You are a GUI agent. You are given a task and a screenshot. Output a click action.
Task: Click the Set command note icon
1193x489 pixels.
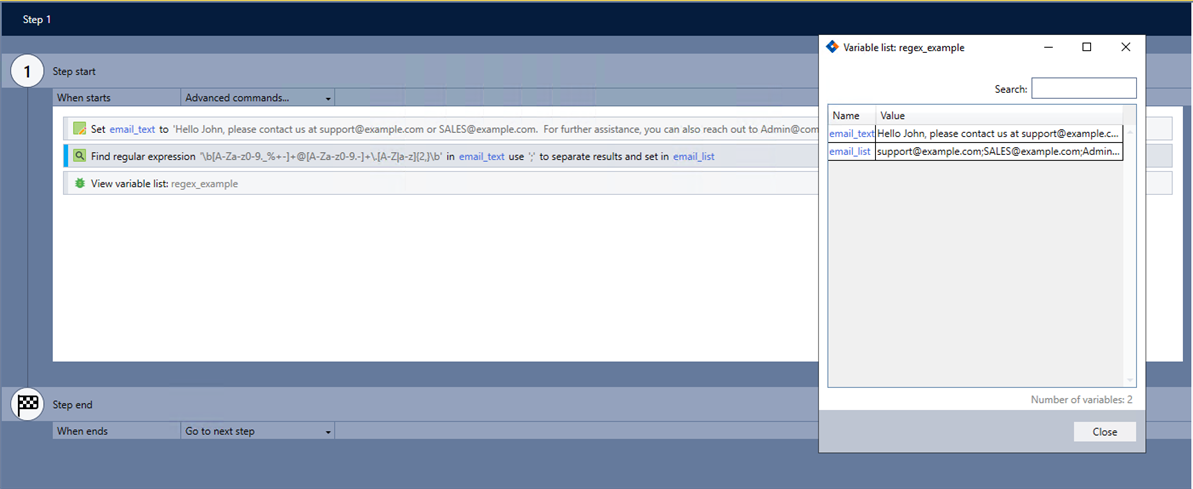[x=79, y=129]
